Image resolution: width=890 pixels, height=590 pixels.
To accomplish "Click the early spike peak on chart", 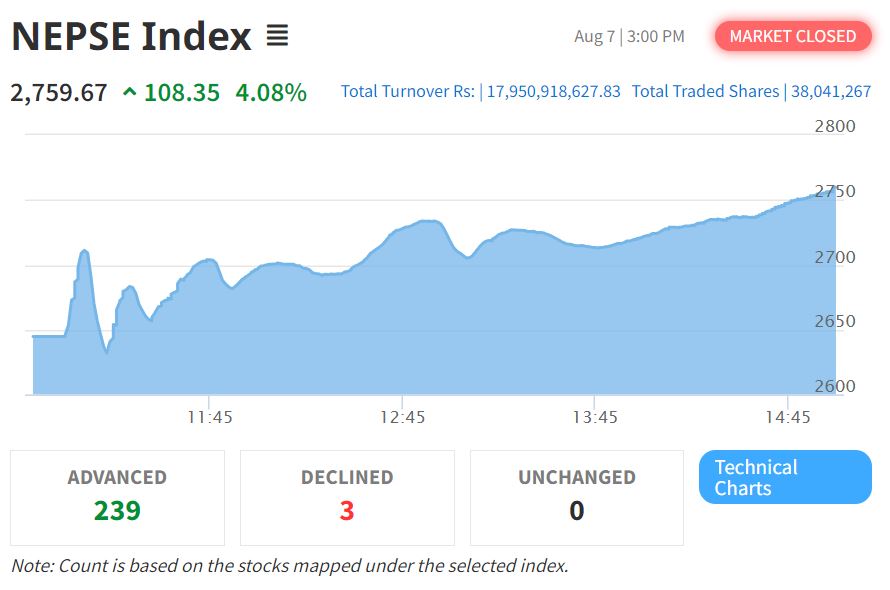I will 85,250.
